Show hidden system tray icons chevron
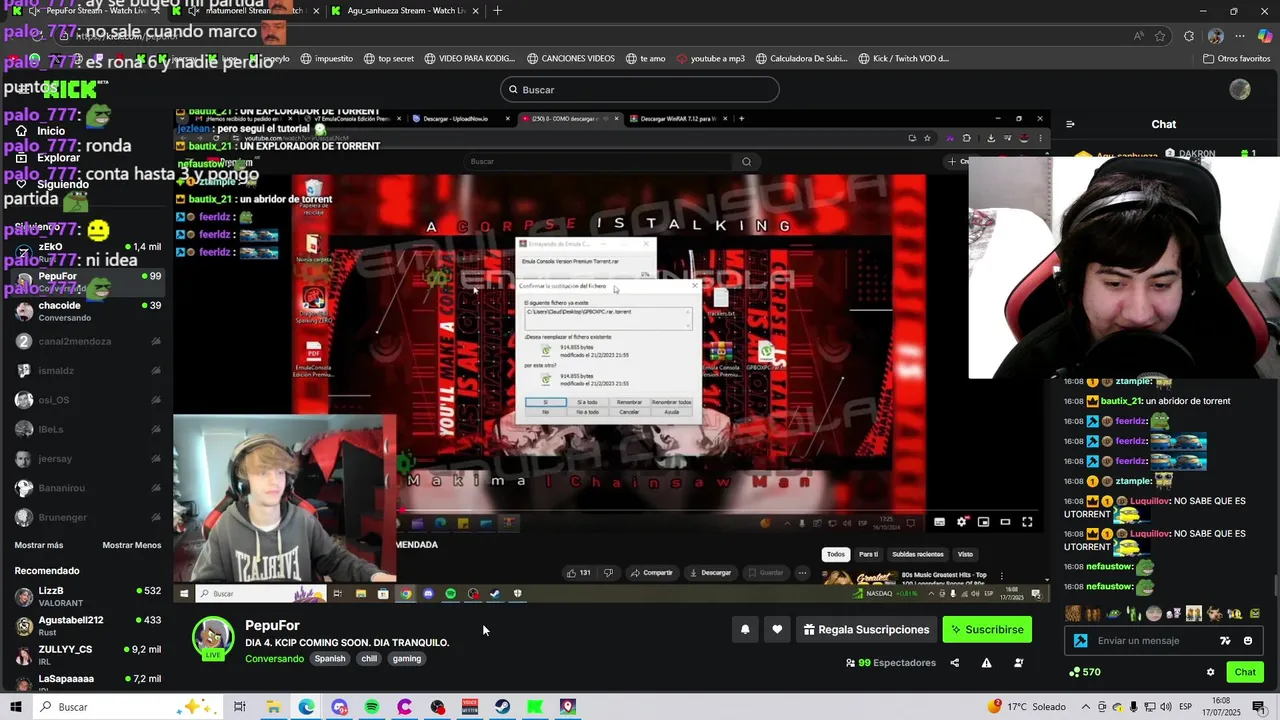The width and height of the screenshot is (1280, 720). pyautogui.click(x=1084, y=707)
